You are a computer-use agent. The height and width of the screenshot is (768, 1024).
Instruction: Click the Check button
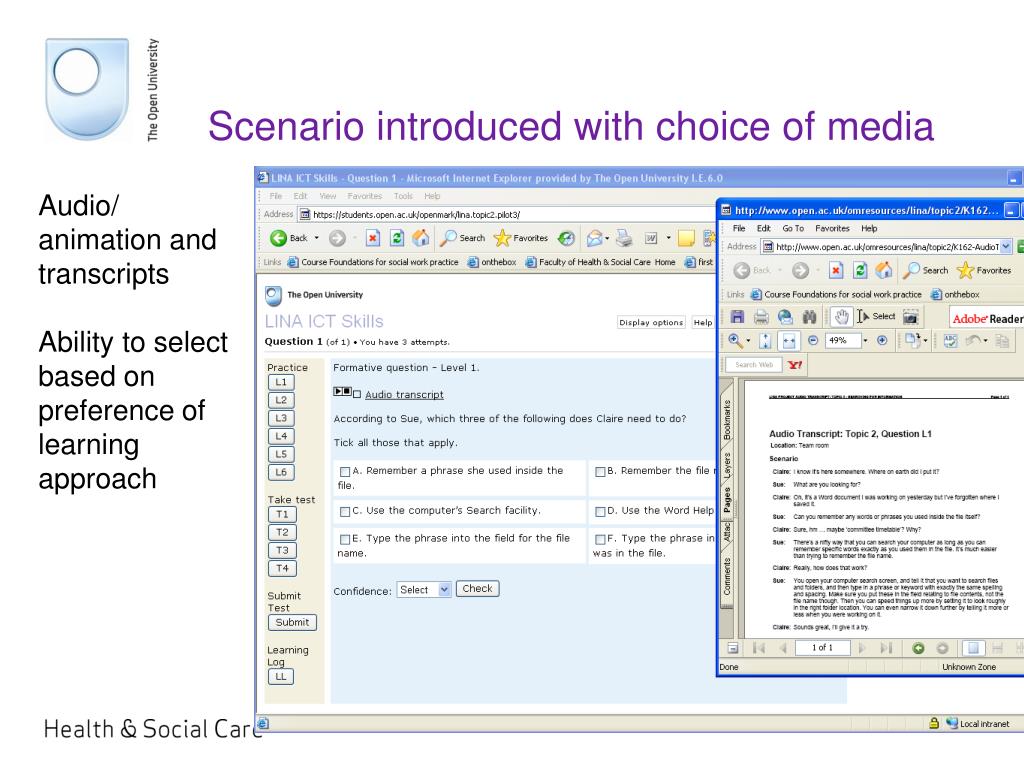pyautogui.click(x=477, y=589)
